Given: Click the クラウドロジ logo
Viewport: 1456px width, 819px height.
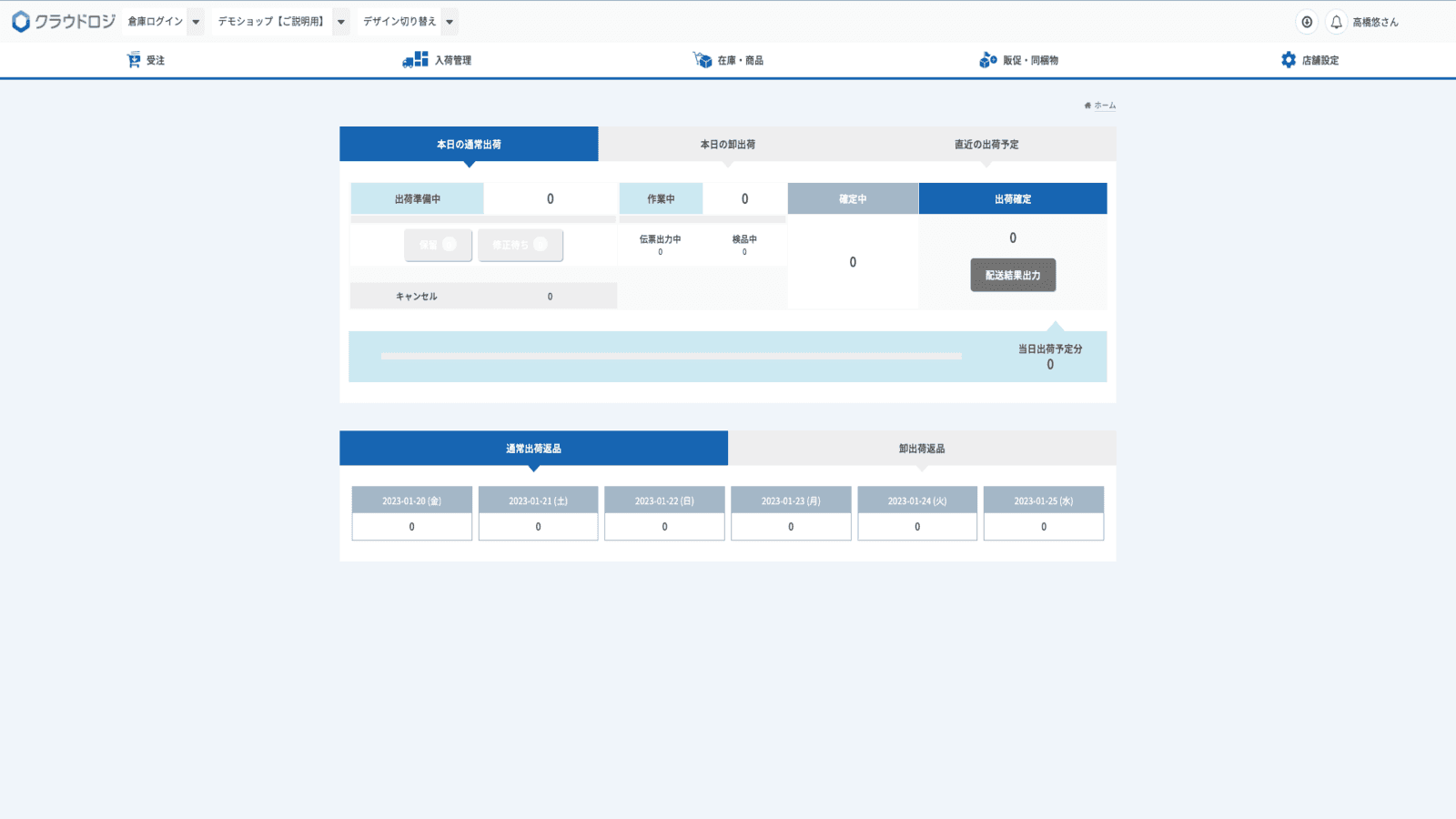Looking at the screenshot, I should (x=63, y=21).
